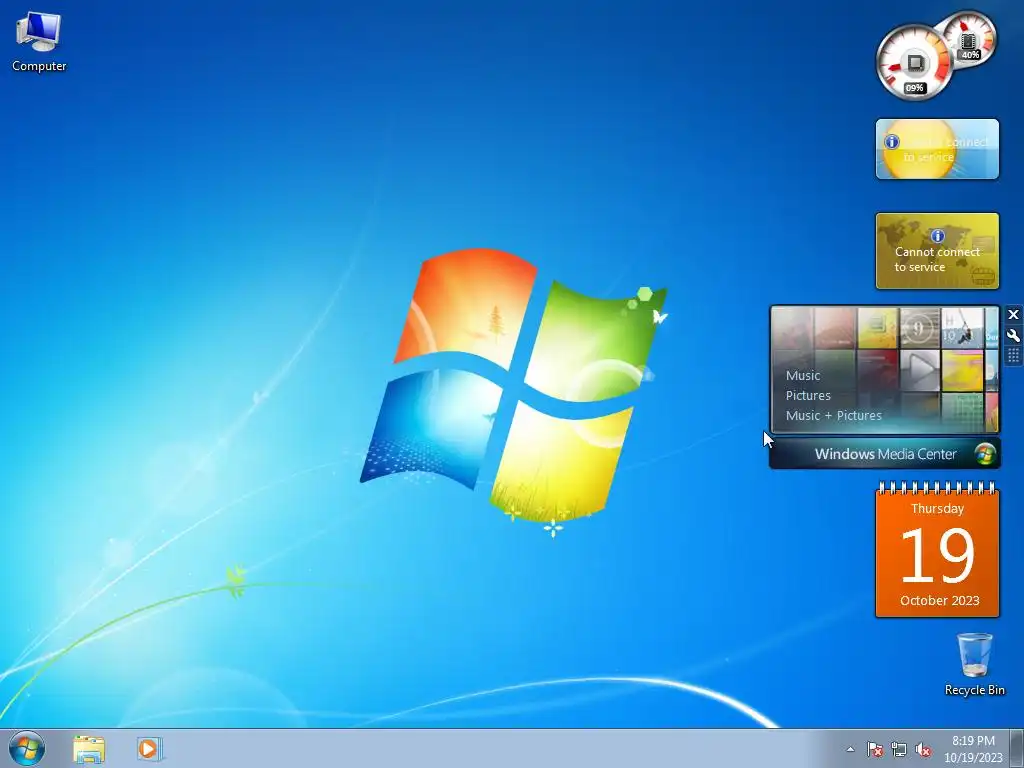Open the Recycle Bin icon
1024x768 pixels.
[x=974, y=664]
